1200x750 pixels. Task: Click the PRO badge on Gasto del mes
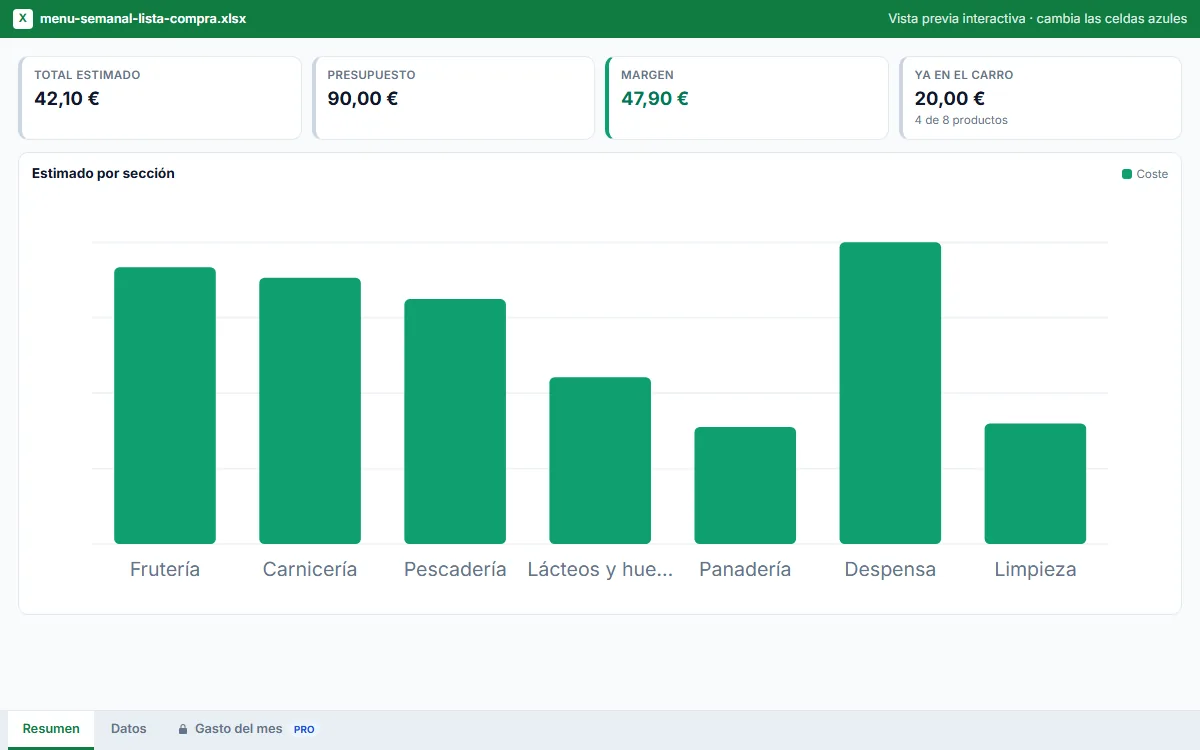[x=304, y=730]
